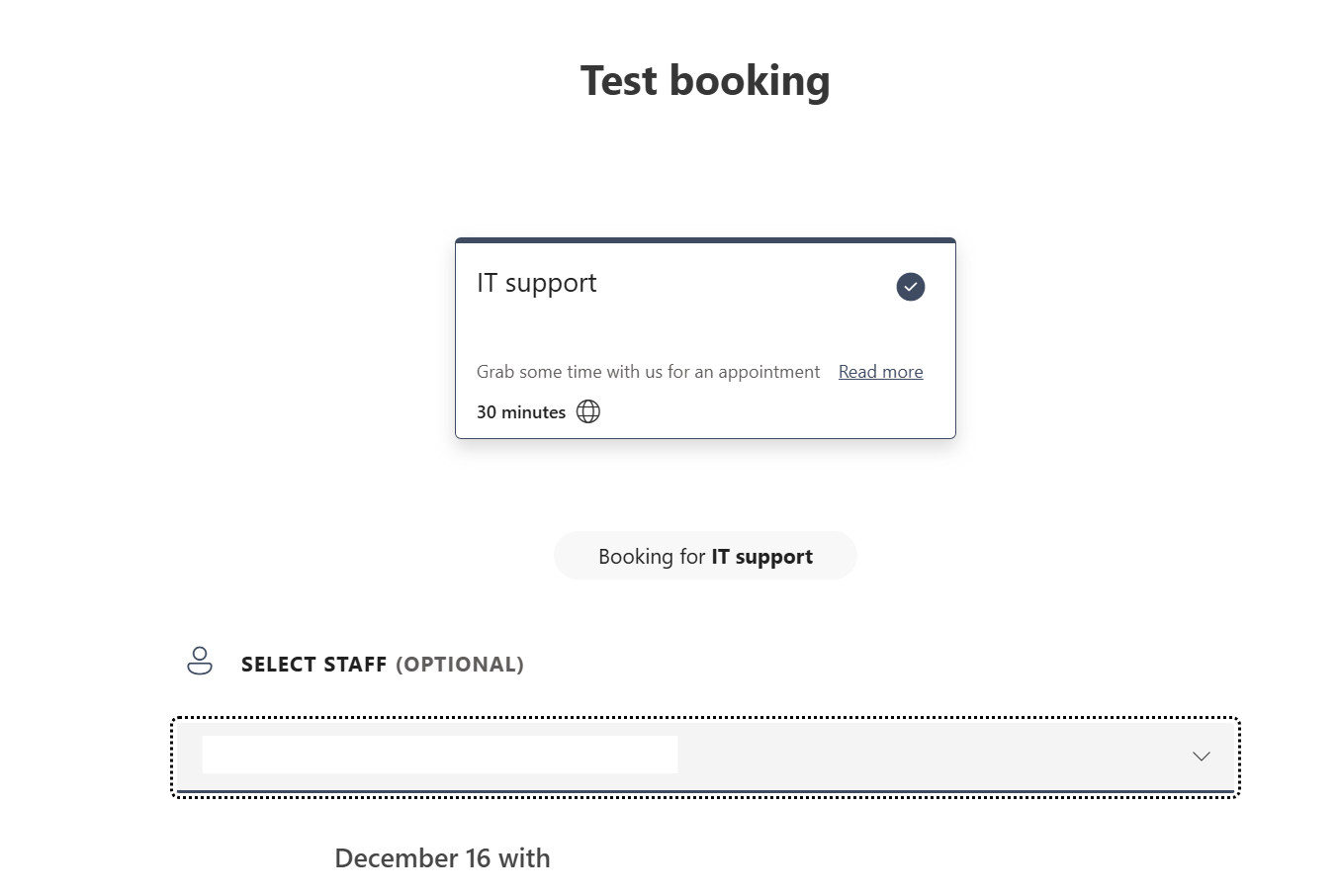The height and width of the screenshot is (896, 1339).
Task: Open the Read more link
Action: pos(880,372)
